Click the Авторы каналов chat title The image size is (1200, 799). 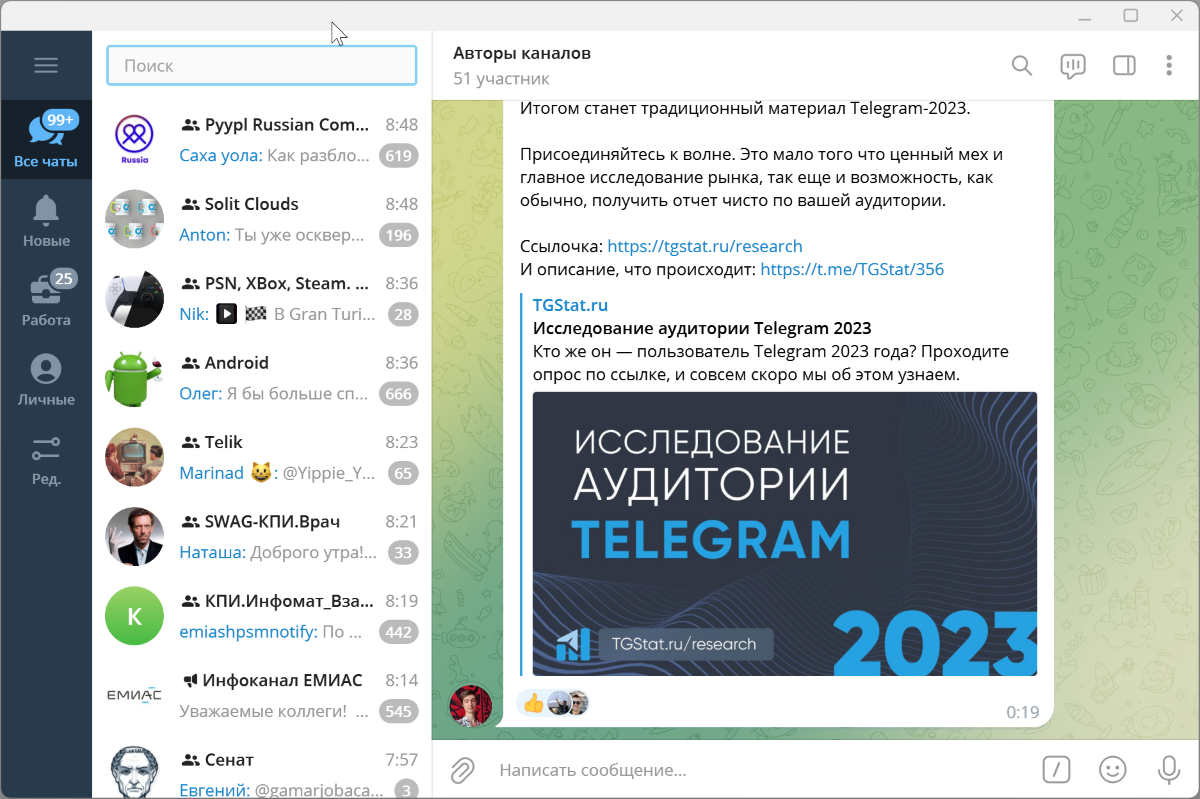coord(522,53)
